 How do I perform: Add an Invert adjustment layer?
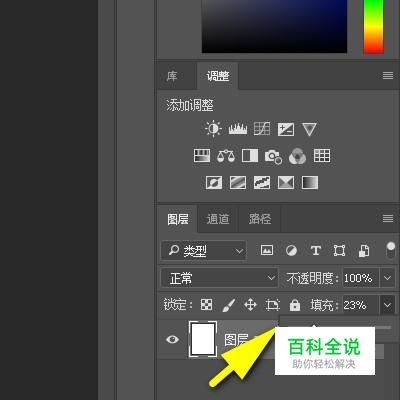point(214,183)
